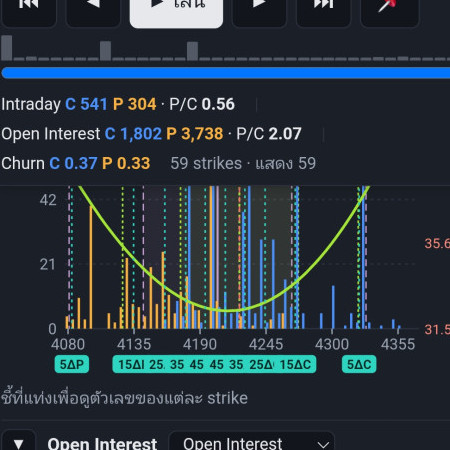Screen dimensions: 450x450
Task: Select the 5ΔP delta label
Action: 72,364
